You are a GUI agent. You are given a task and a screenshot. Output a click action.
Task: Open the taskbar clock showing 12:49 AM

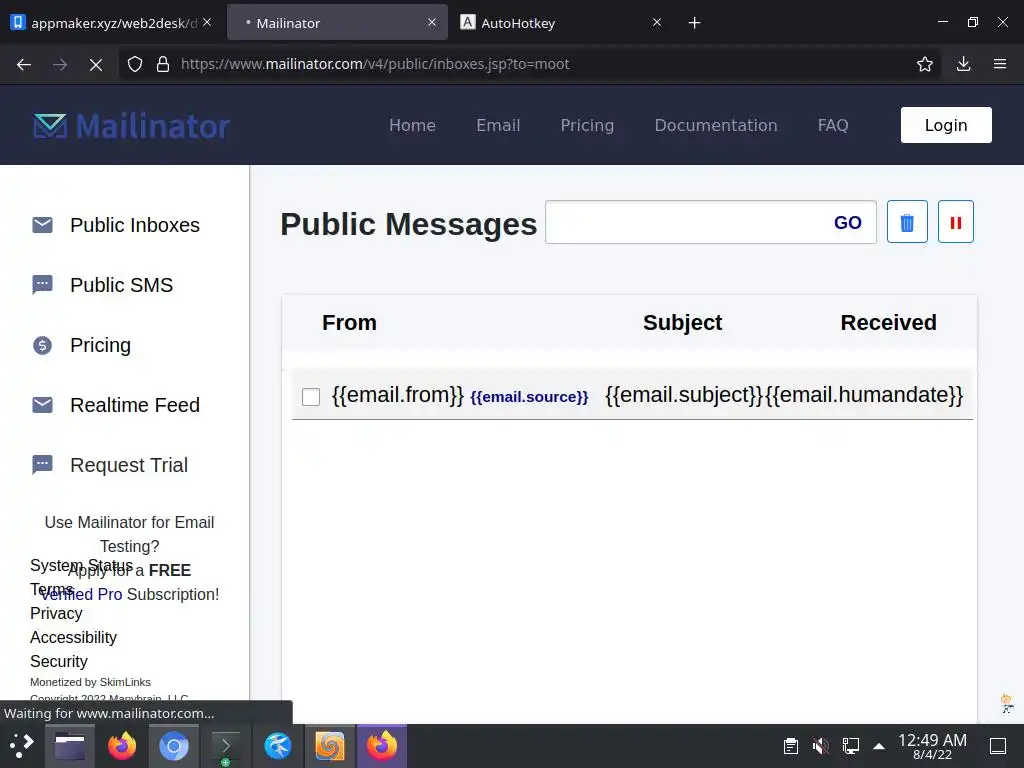pyautogui.click(x=932, y=746)
